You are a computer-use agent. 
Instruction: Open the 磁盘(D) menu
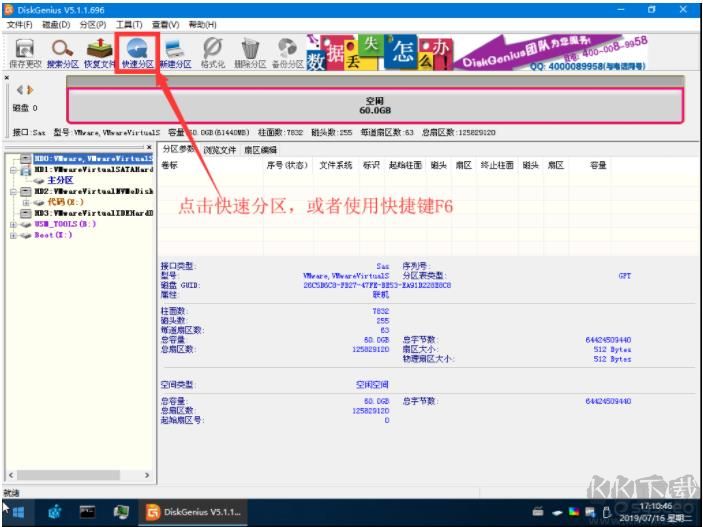coord(56,25)
